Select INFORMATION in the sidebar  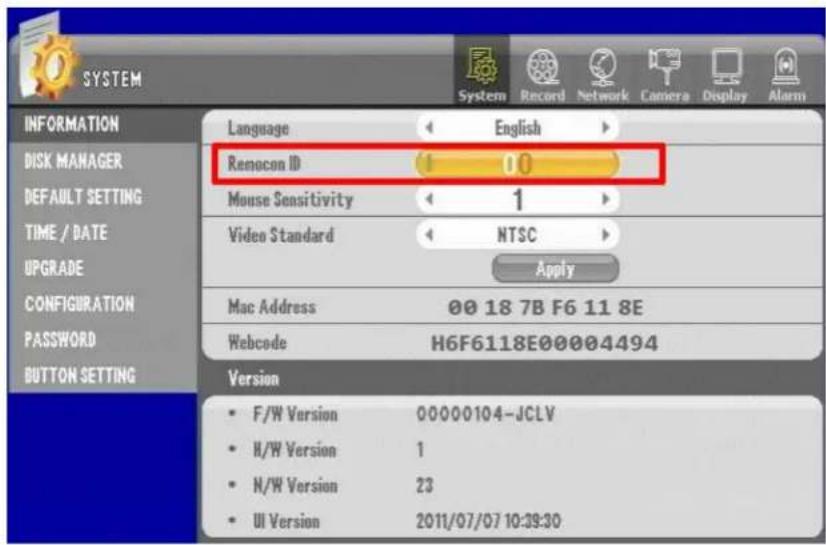[x=72, y=124]
